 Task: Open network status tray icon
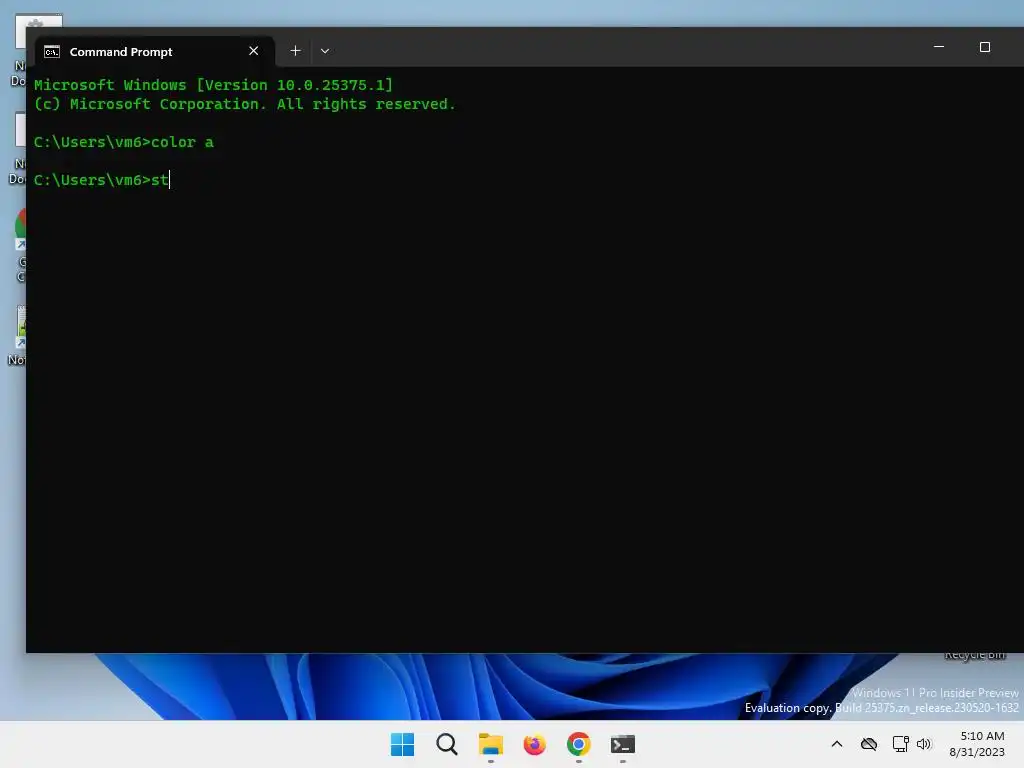point(901,744)
